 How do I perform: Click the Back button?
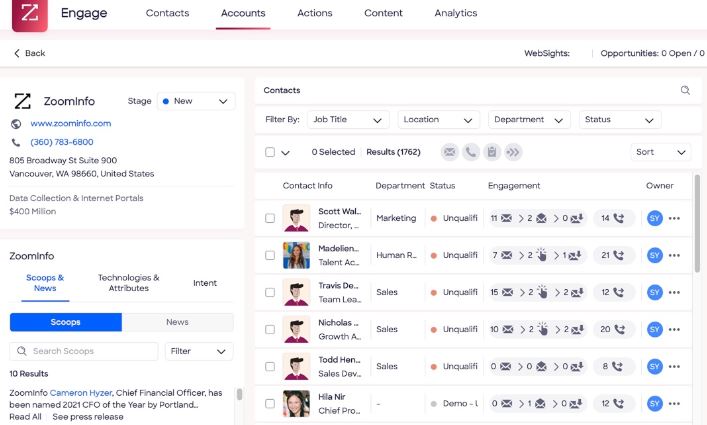click(x=29, y=53)
